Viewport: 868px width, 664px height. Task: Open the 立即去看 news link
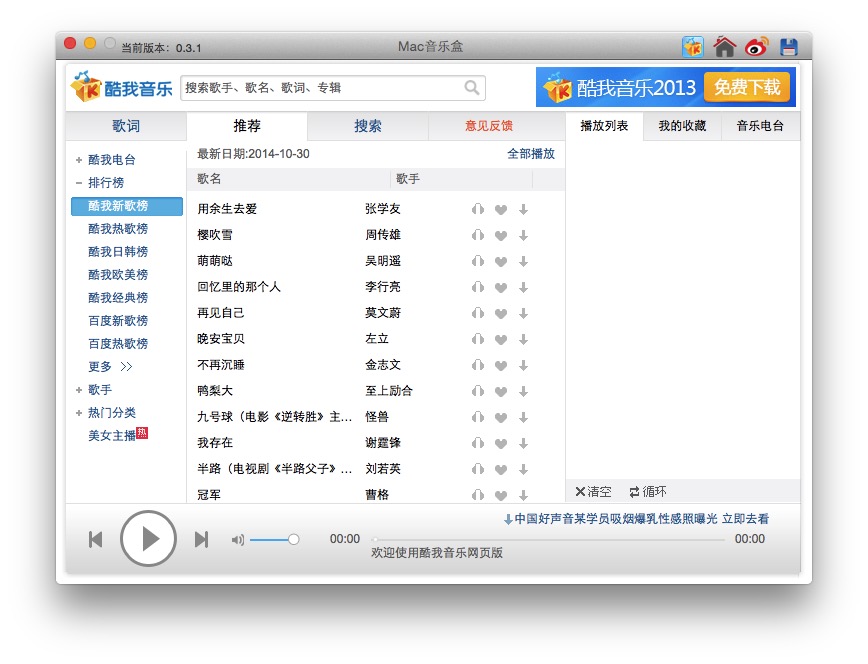(745, 519)
